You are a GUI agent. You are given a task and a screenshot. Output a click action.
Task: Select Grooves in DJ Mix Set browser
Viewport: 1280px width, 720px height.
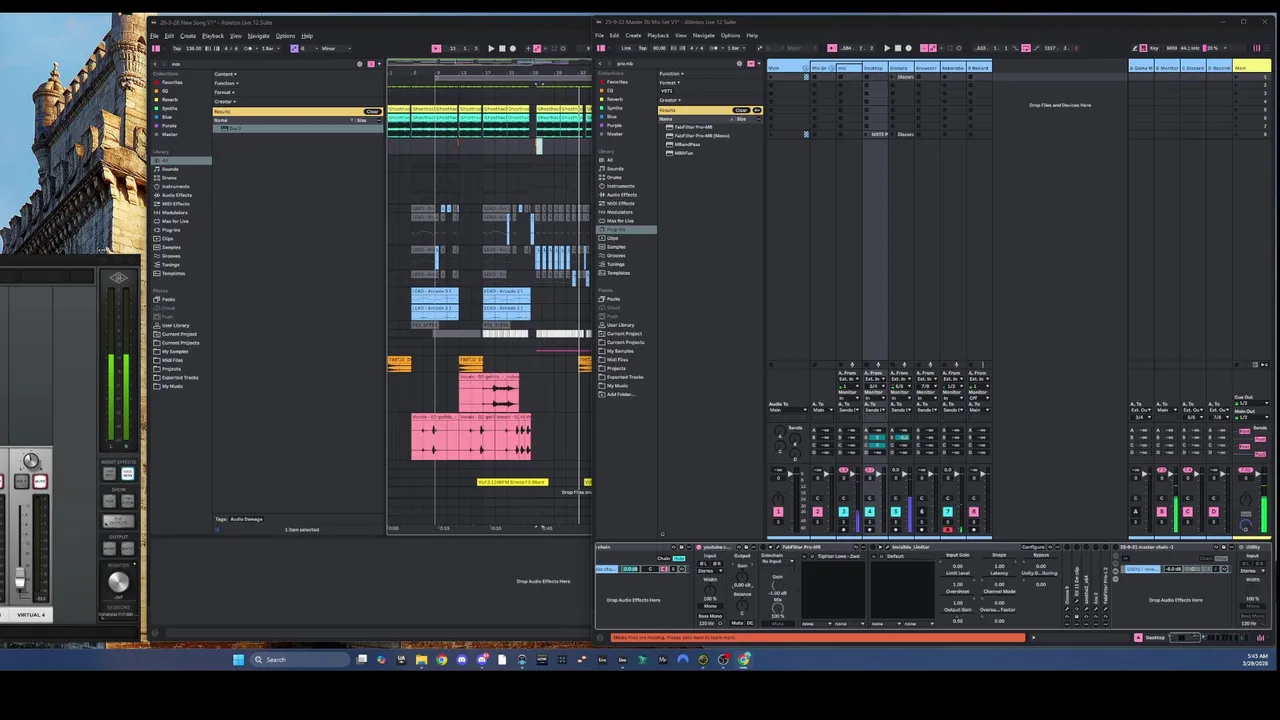tap(618, 256)
